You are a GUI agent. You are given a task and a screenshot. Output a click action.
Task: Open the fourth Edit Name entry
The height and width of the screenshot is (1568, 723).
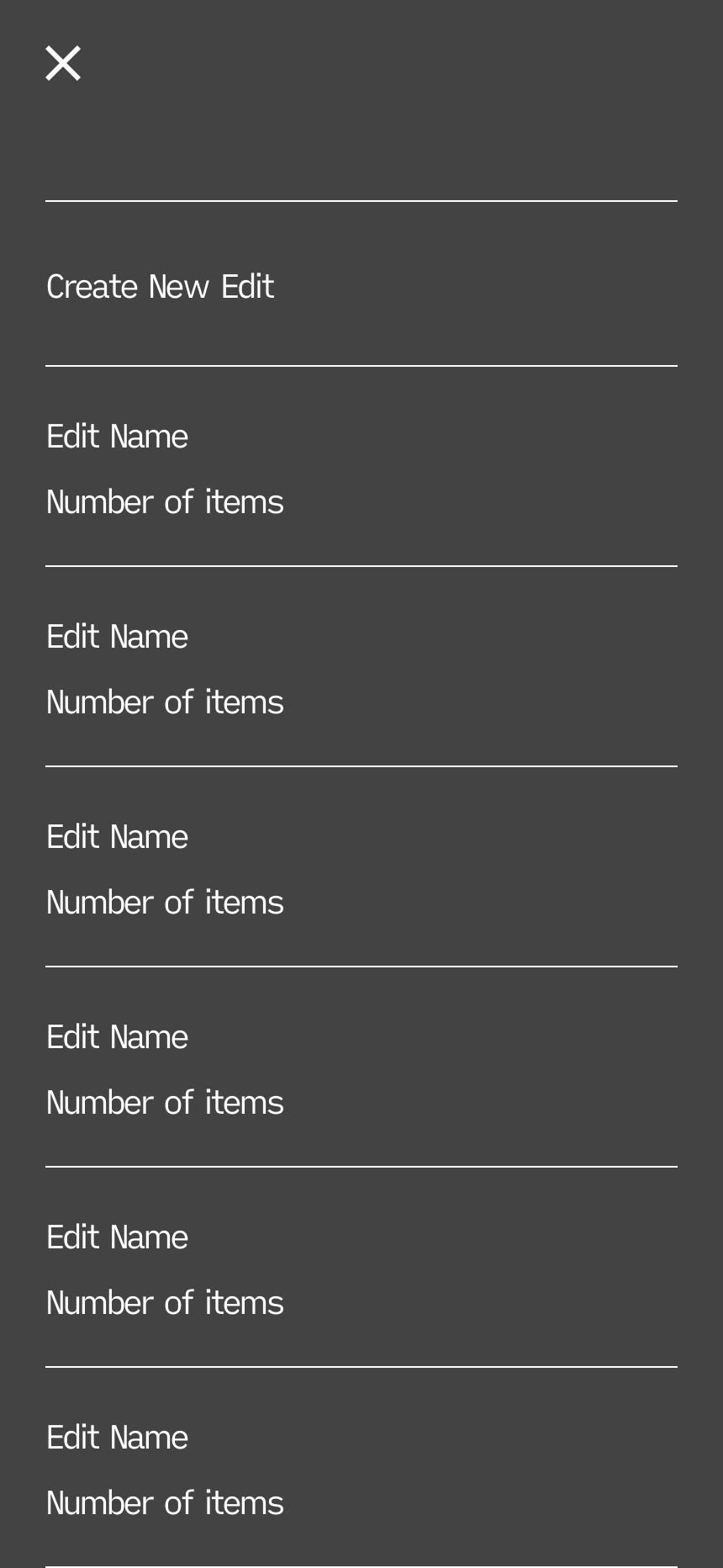coord(118,1037)
